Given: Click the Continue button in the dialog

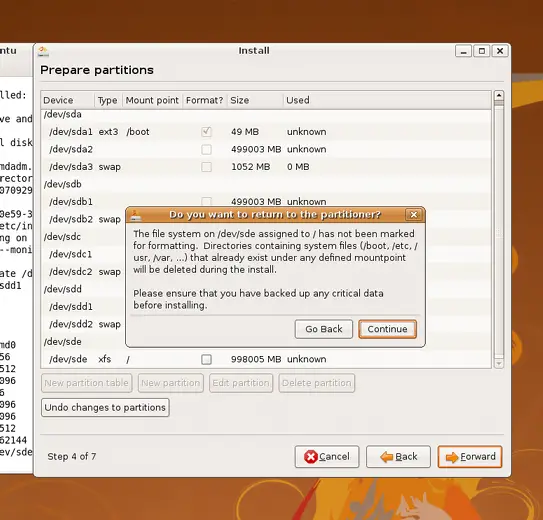Looking at the screenshot, I should point(387,329).
